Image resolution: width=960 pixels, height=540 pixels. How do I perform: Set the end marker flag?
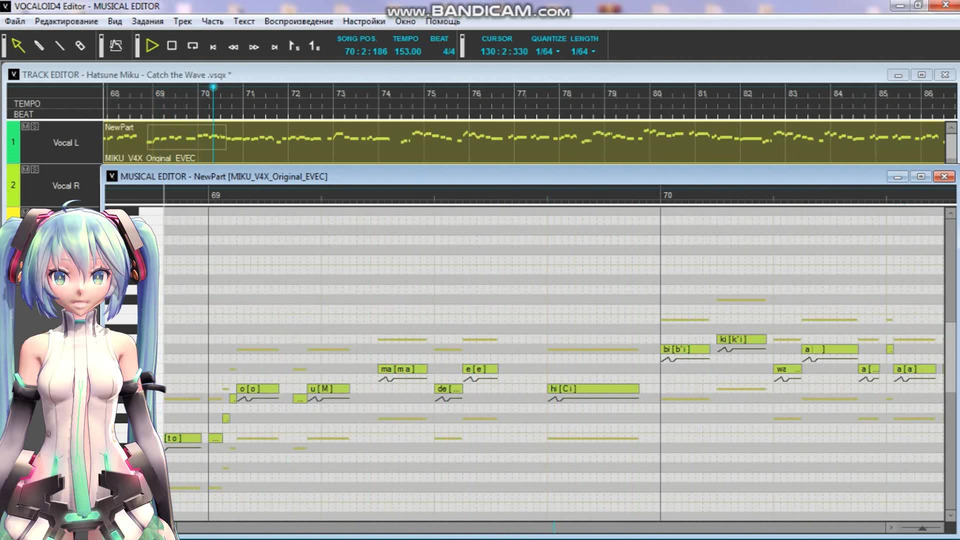(314, 46)
